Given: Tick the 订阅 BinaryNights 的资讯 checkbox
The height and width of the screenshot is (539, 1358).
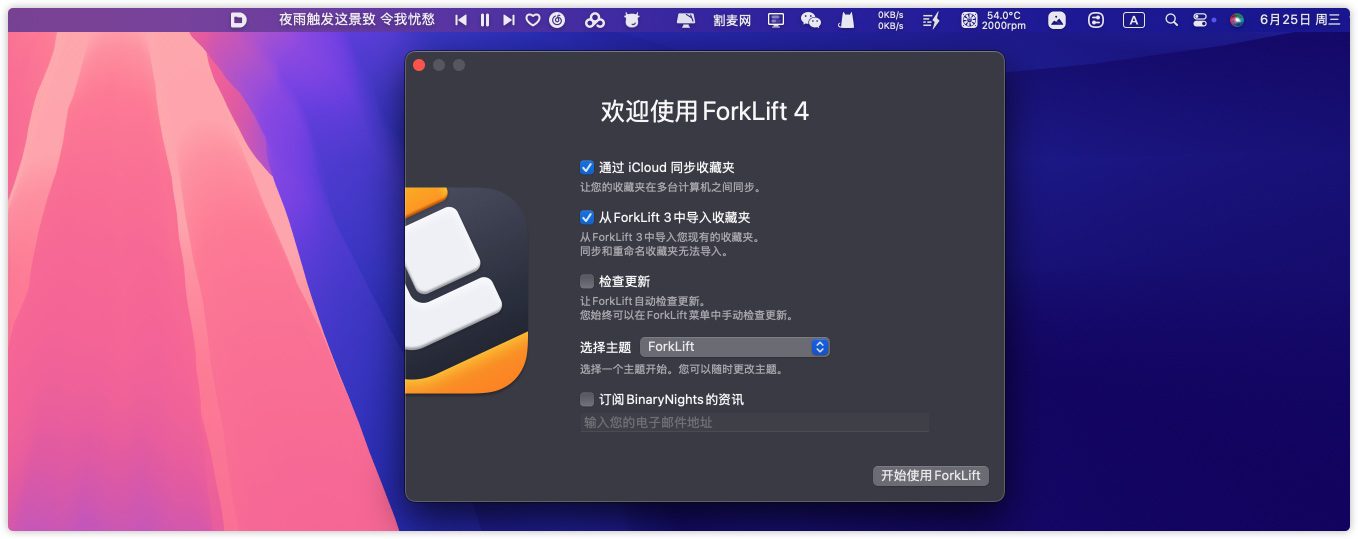Looking at the screenshot, I should 587,399.
